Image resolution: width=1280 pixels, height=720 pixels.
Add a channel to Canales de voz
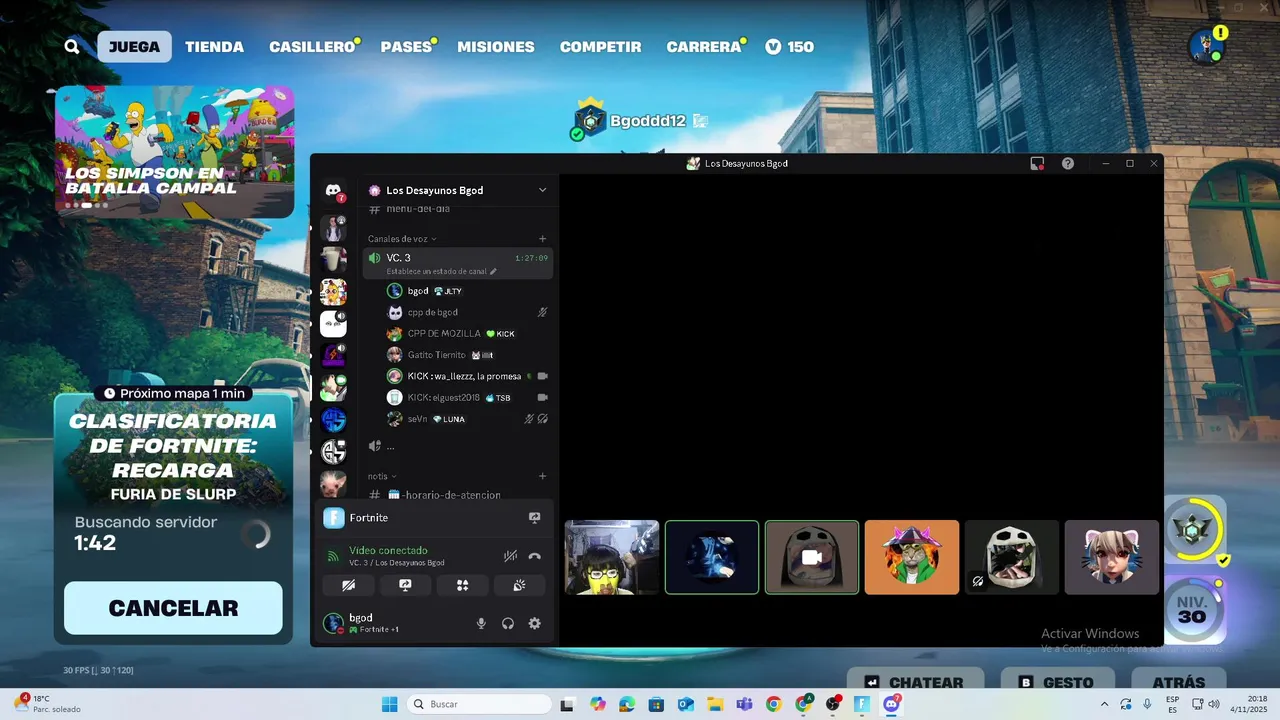pyautogui.click(x=542, y=239)
